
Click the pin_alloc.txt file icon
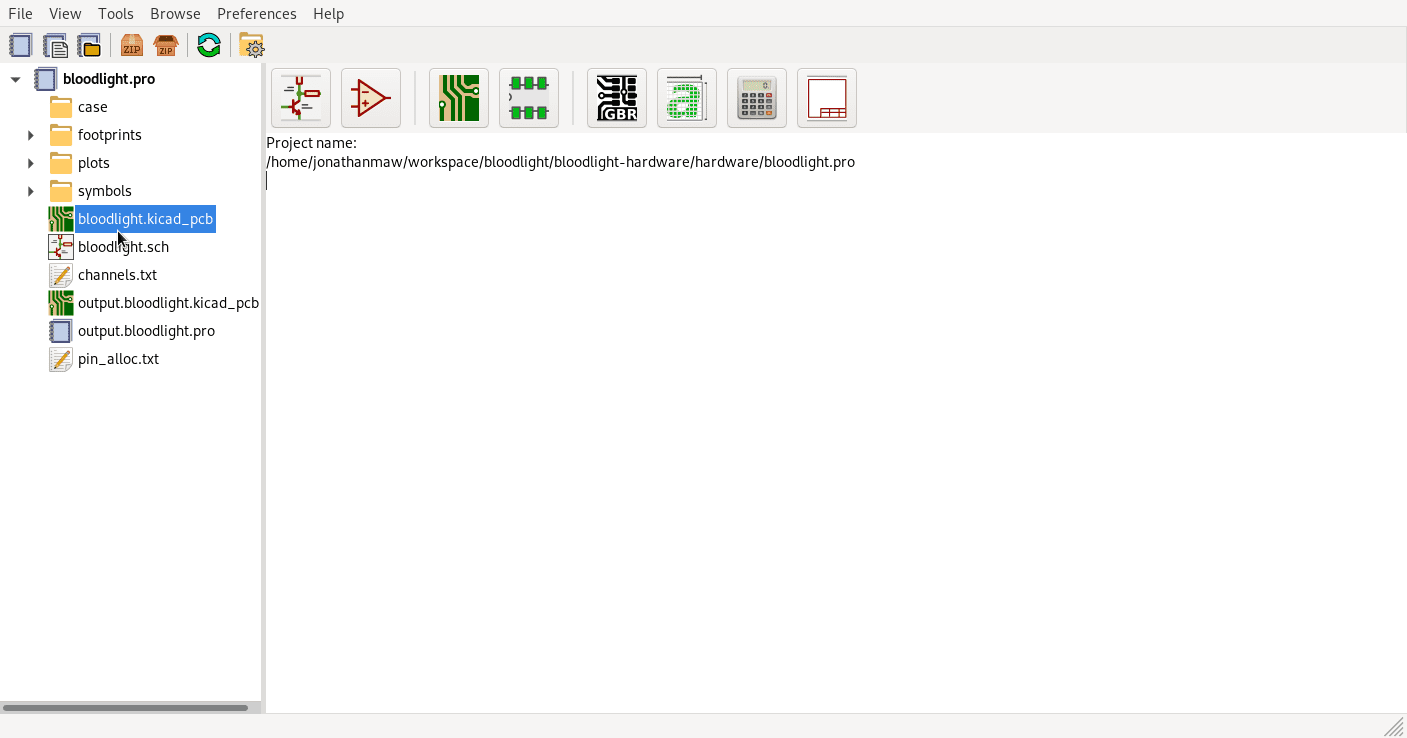tap(61, 359)
